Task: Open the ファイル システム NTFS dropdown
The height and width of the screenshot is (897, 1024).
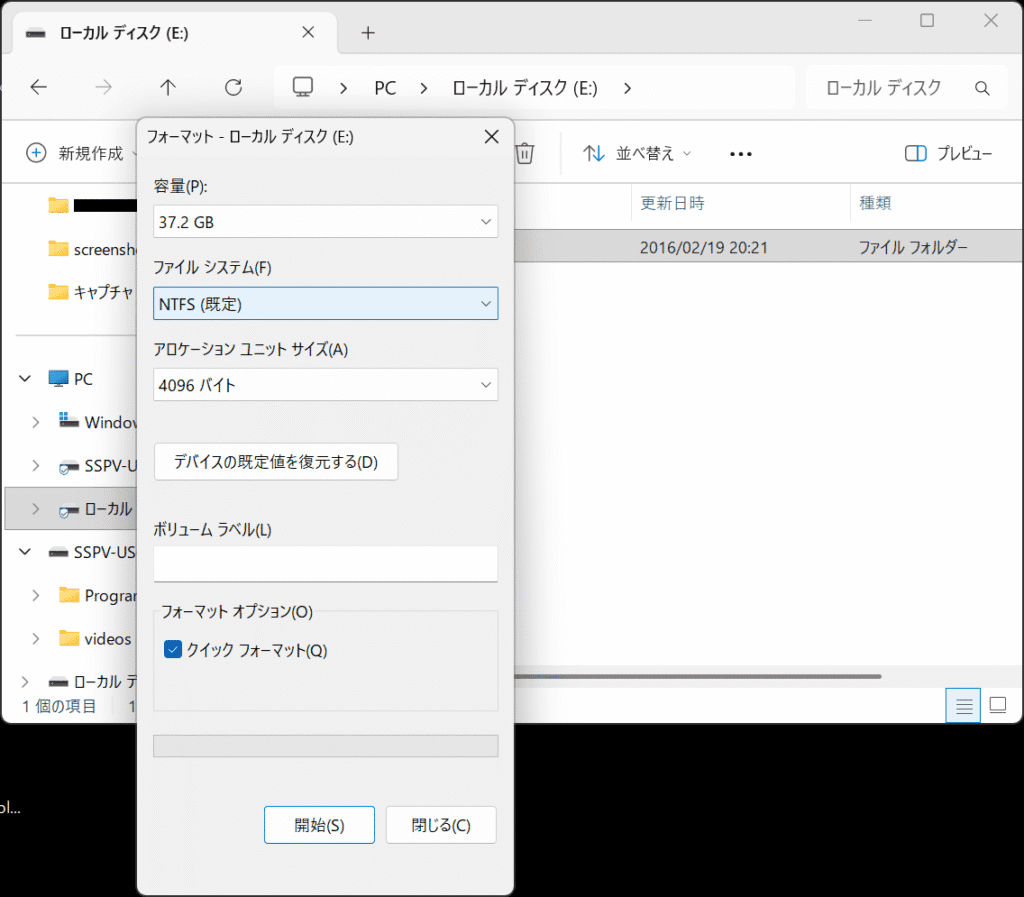Action: point(325,304)
